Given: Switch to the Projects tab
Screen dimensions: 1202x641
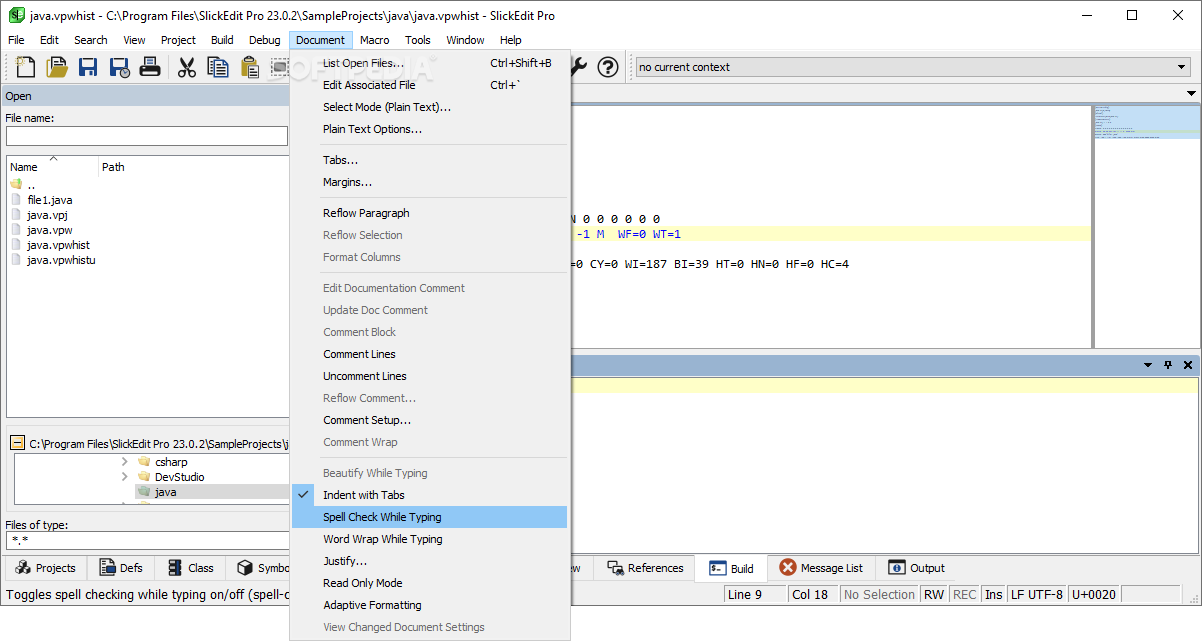Looking at the screenshot, I should coord(46,568).
